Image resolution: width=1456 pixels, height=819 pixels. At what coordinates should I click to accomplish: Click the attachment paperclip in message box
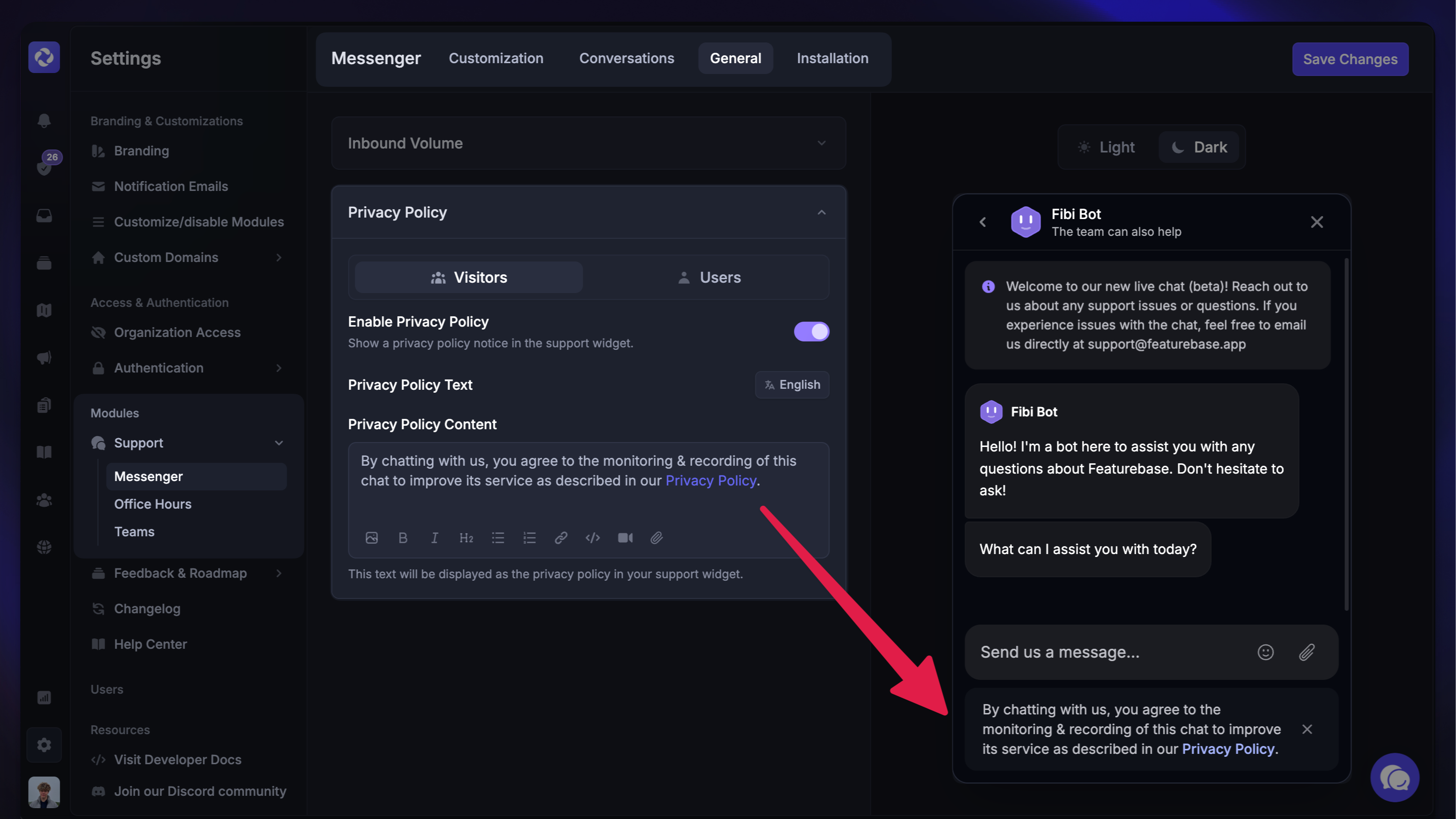pyautogui.click(x=1306, y=652)
